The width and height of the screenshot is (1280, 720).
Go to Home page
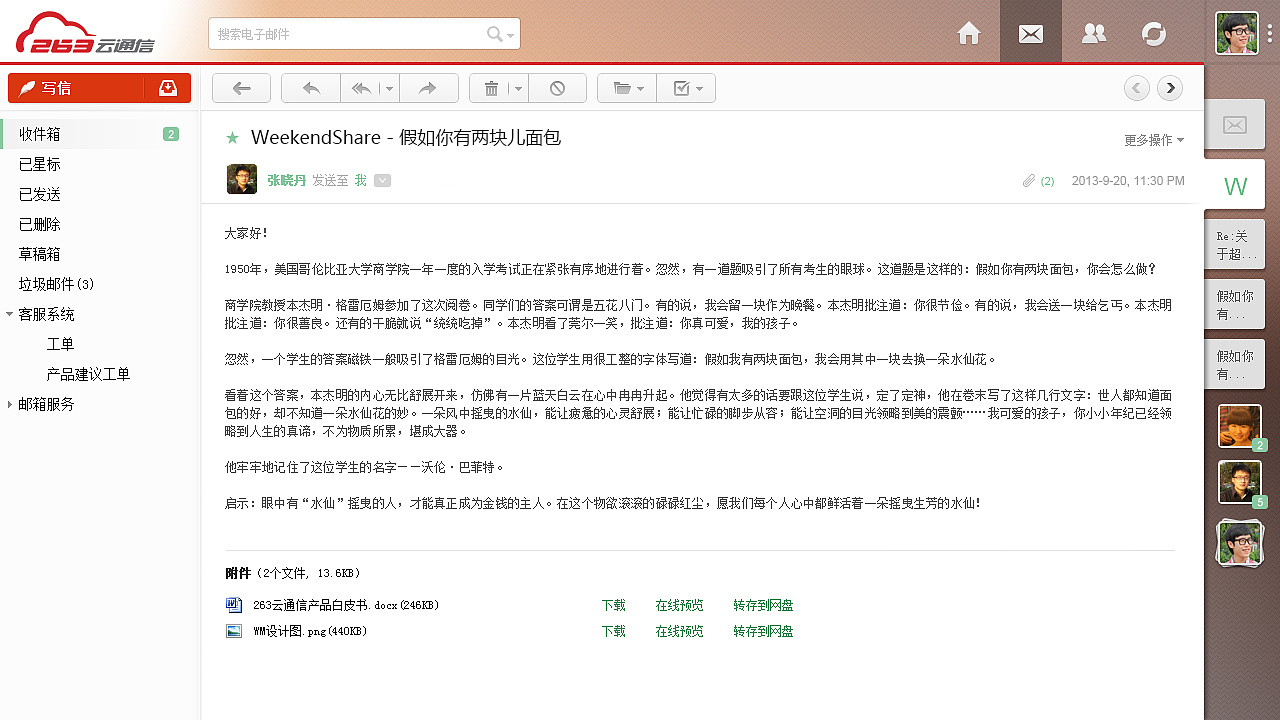coord(968,33)
